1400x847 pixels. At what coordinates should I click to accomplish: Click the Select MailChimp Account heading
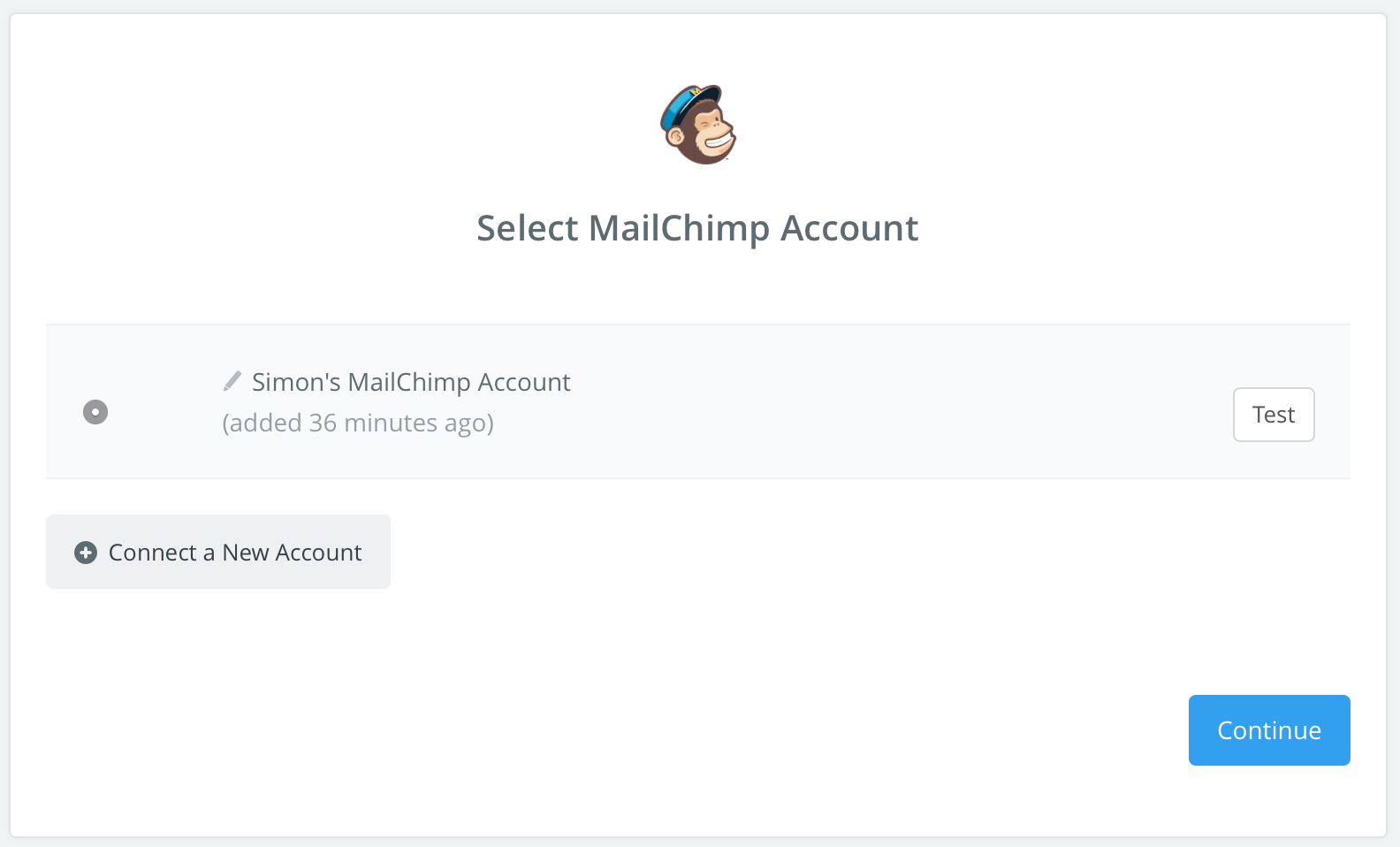(697, 228)
